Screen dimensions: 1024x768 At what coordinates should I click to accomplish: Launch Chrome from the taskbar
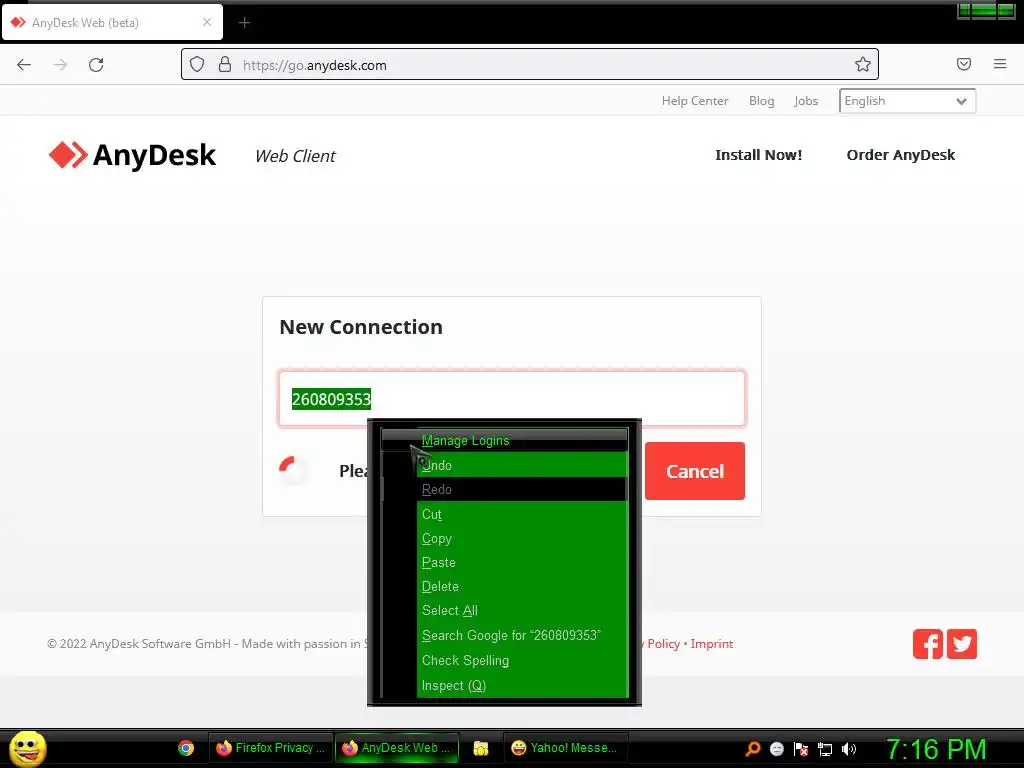186,748
